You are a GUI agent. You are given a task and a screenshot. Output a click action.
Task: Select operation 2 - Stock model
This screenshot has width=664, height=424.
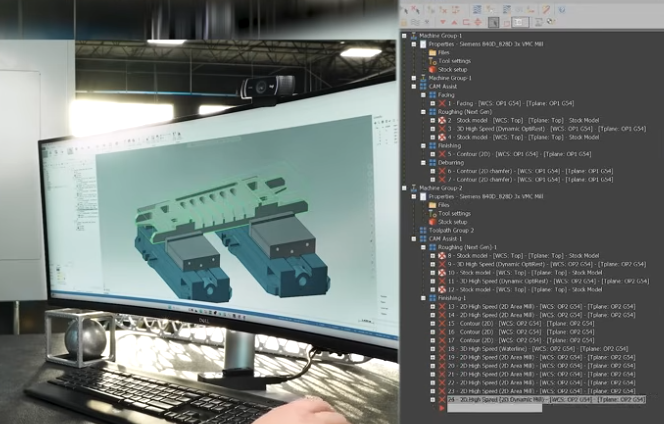tap(523, 120)
